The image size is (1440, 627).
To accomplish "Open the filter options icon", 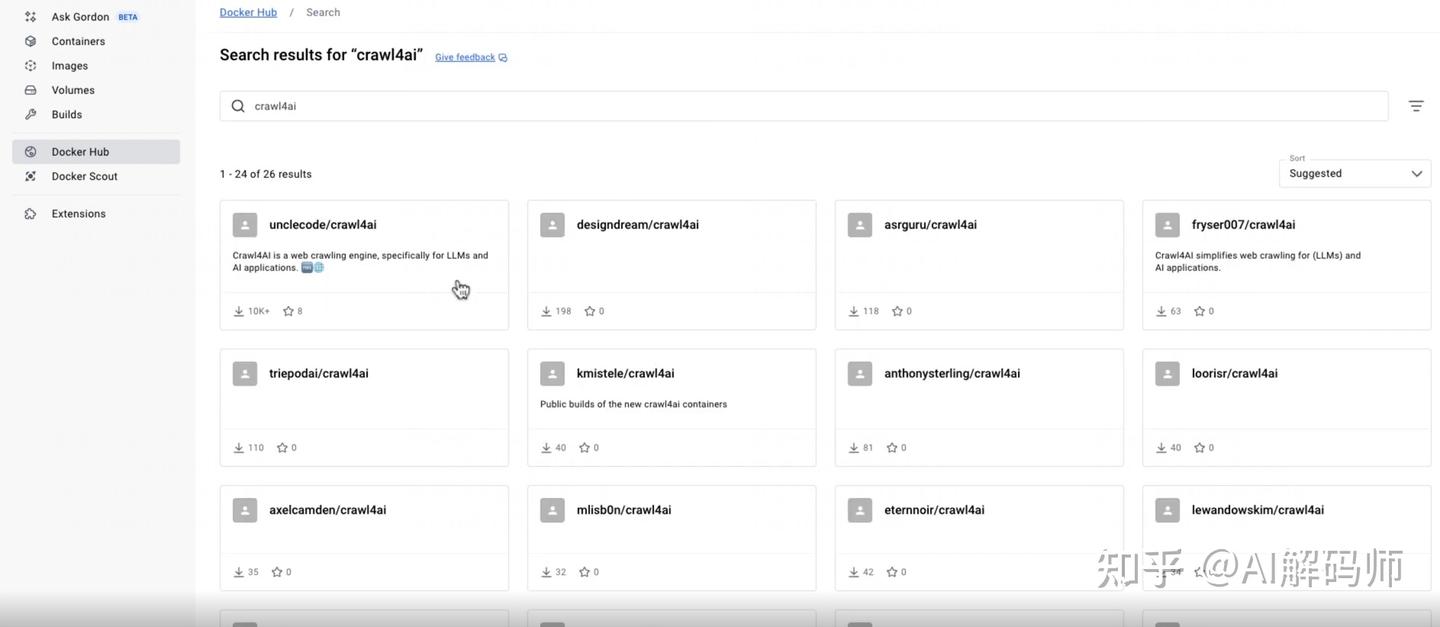I will point(1416,106).
